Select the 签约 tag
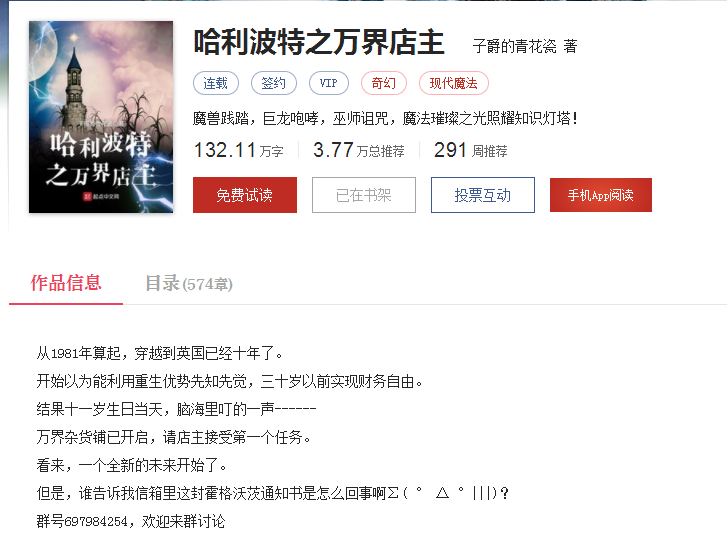This screenshot has height=540, width=727. (x=274, y=83)
